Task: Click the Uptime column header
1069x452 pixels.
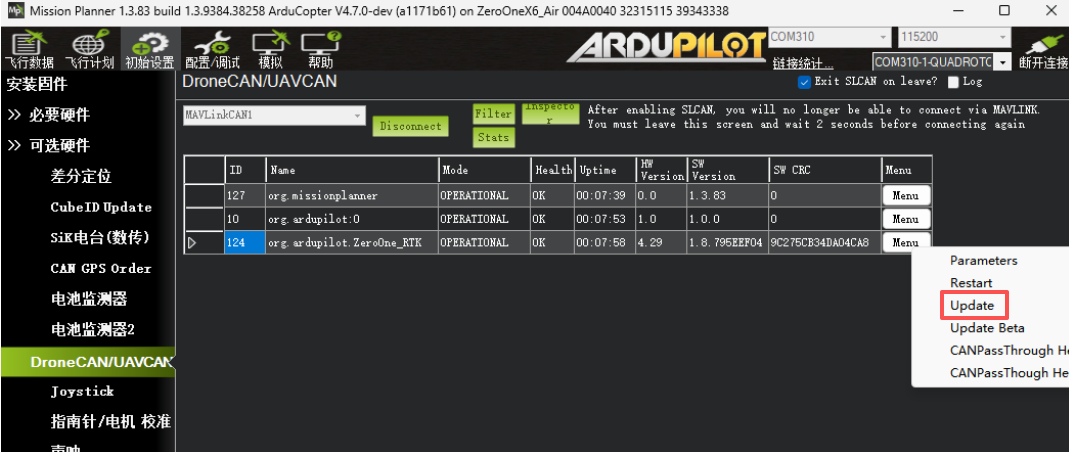Action: [x=605, y=170]
